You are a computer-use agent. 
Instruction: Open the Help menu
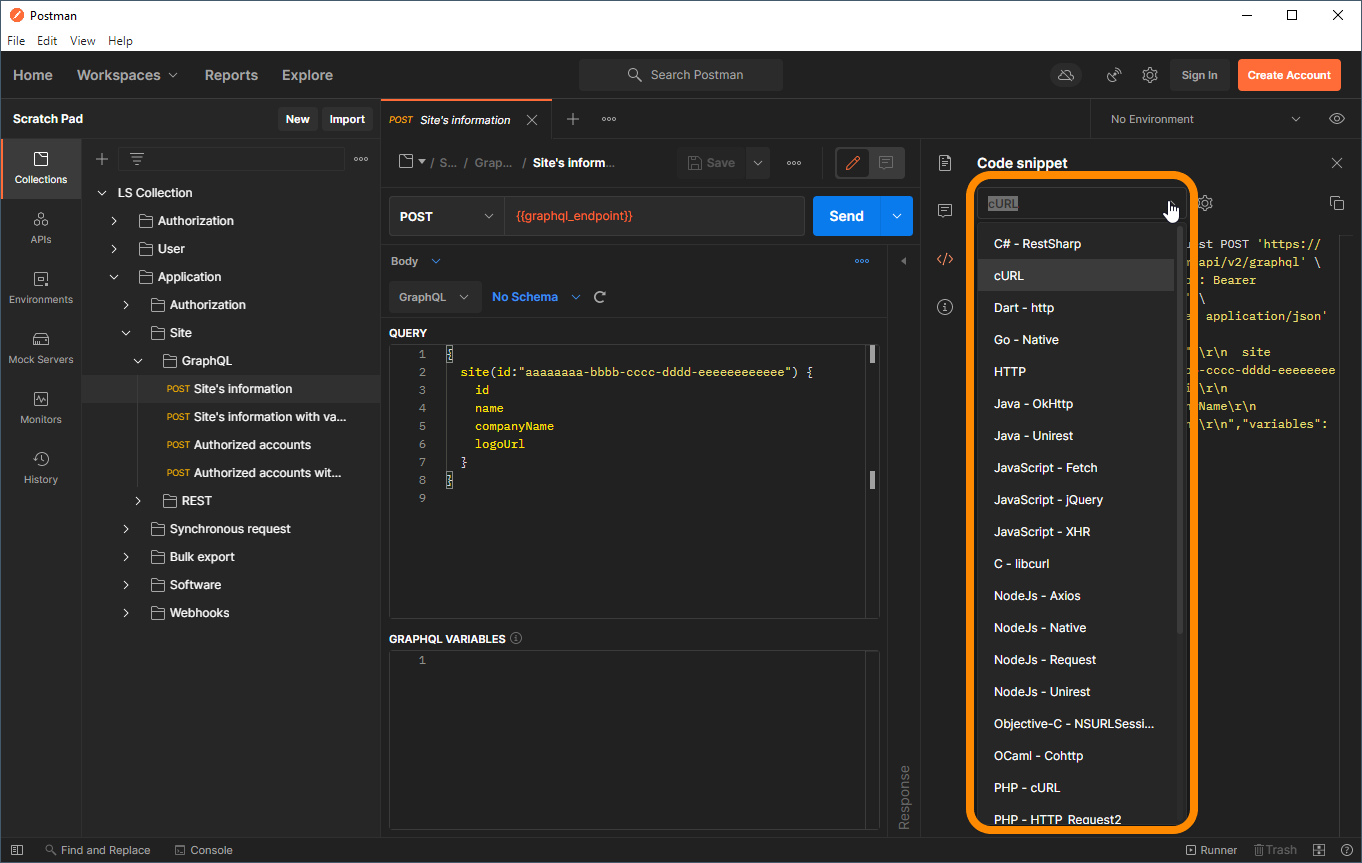coord(120,41)
